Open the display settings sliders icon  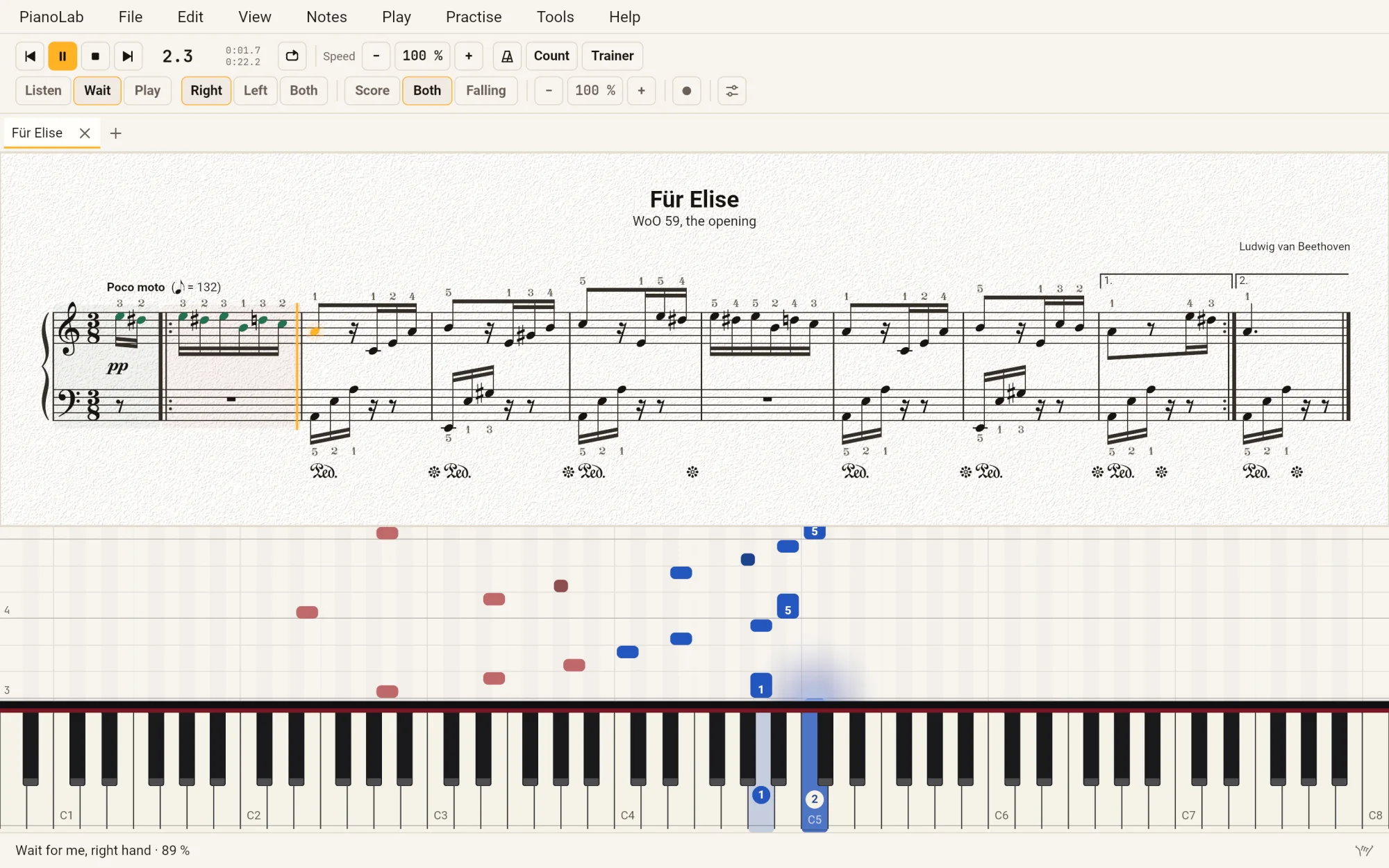click(x=732, y=91)
